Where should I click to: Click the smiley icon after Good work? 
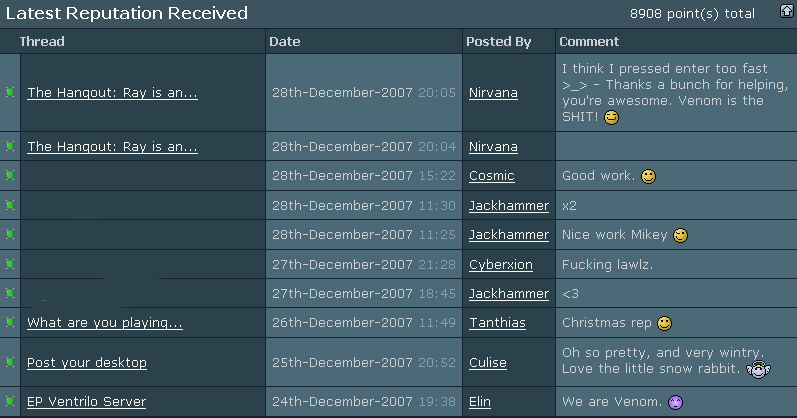[x=649, y=176]
